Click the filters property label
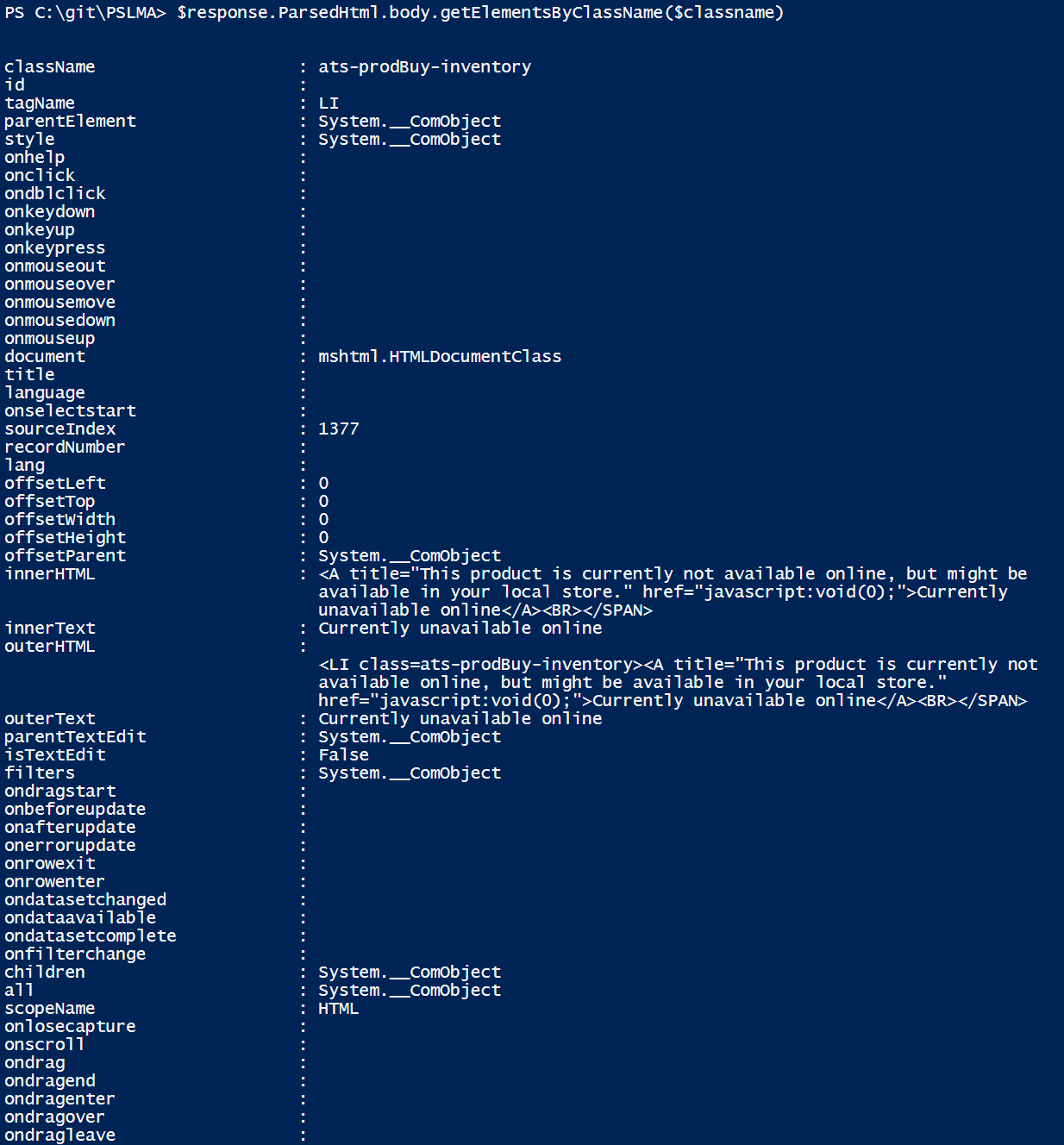This screenshot has width=1064, height=1145. coord(40,773)
